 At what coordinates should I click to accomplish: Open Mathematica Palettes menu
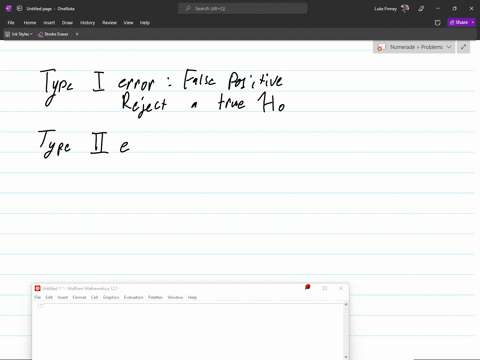tap(155, 297)
